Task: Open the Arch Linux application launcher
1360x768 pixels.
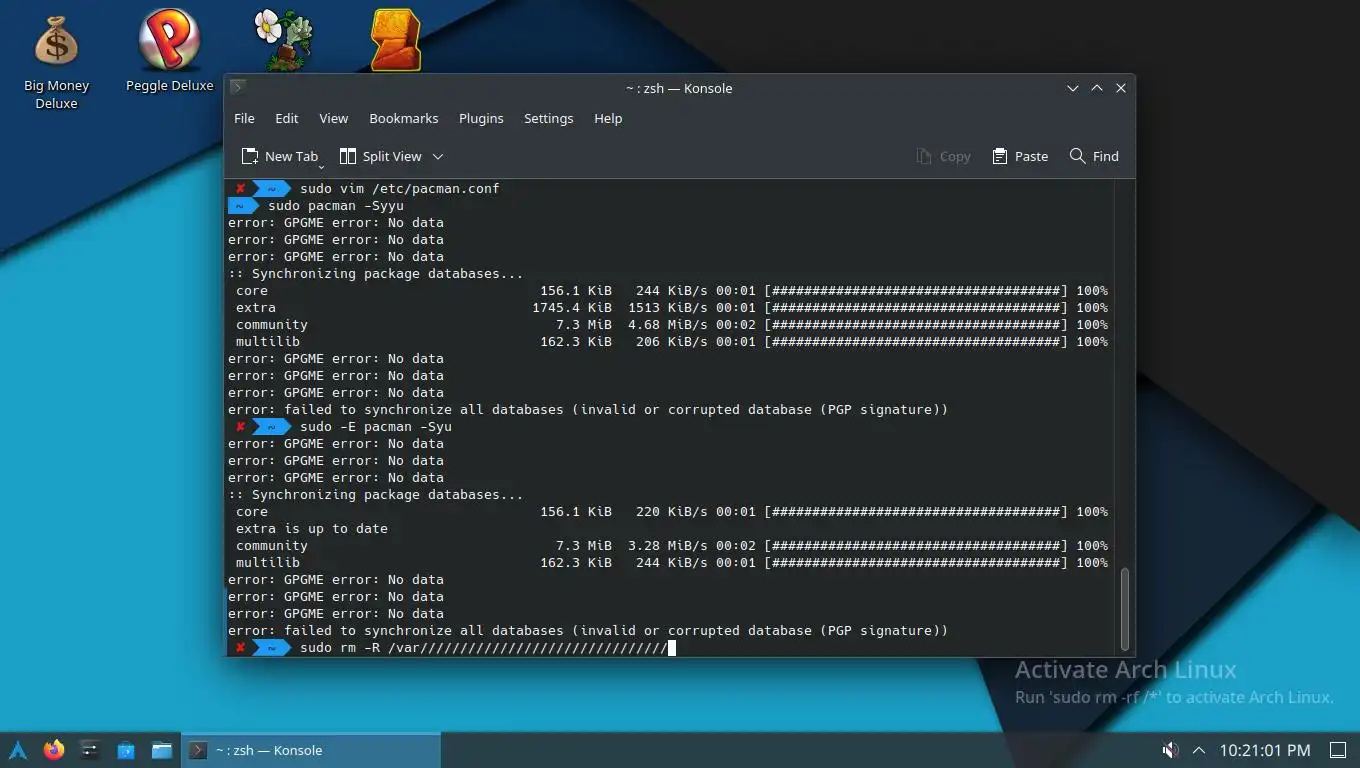Action: click(x=18, y=750)
